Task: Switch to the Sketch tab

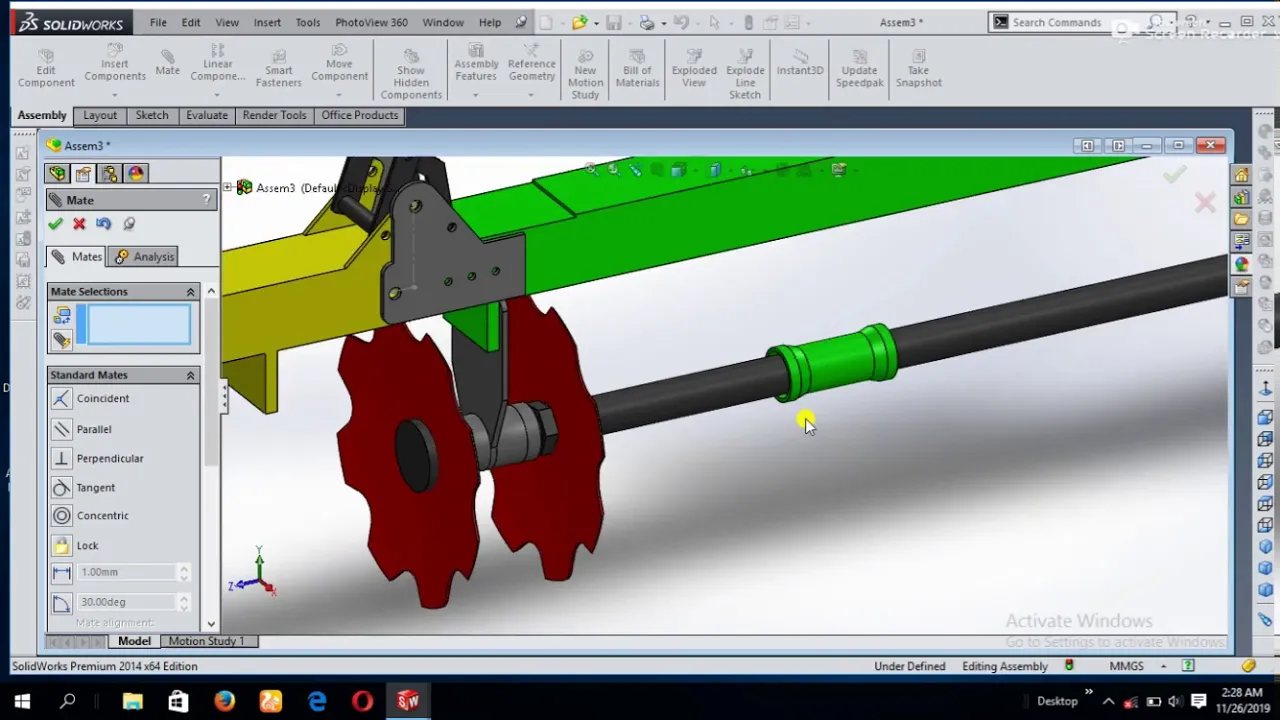Action: click(x=152, y=115)
